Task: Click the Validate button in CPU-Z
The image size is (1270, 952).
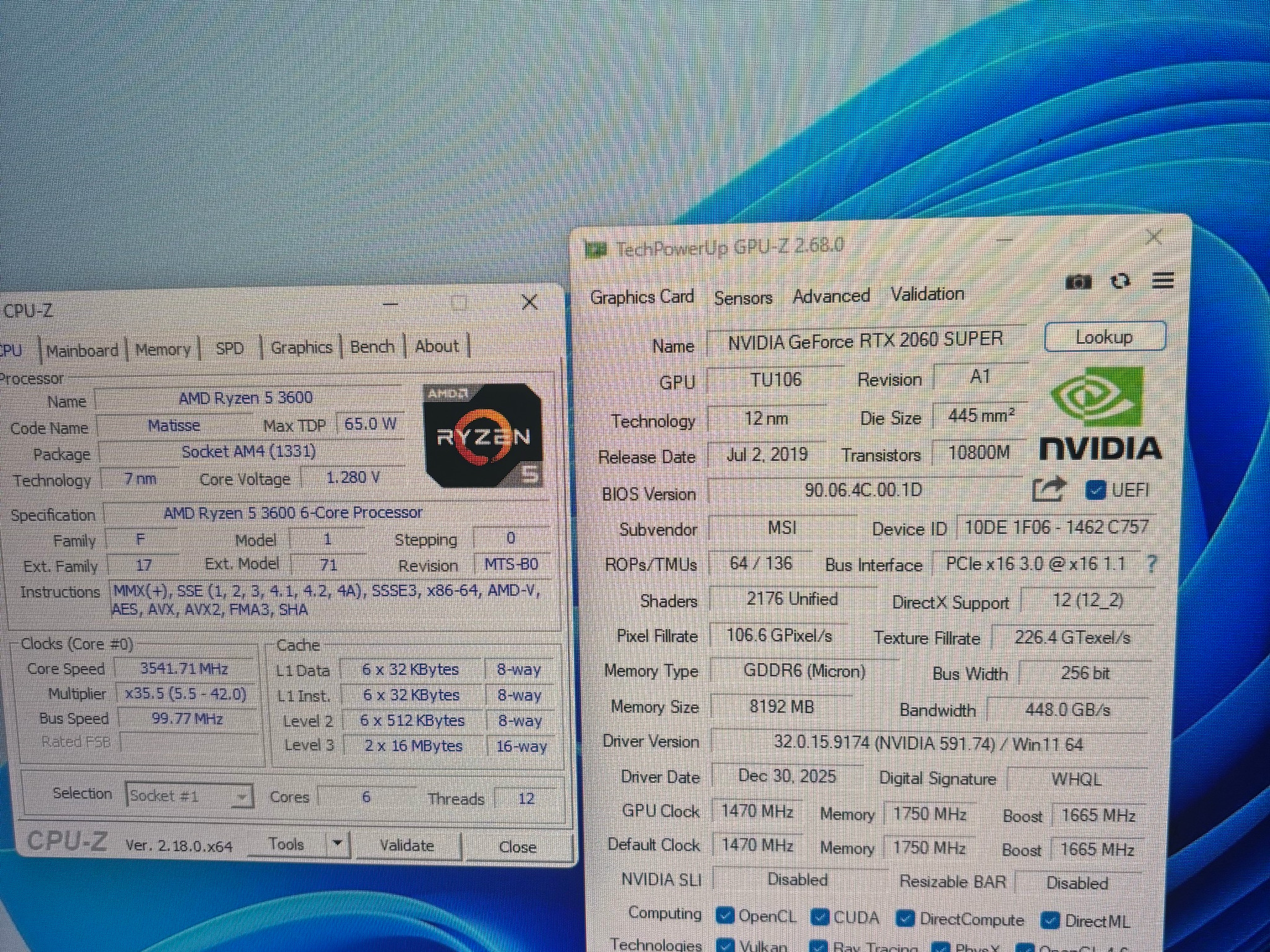Action: (x=407, y=845)
